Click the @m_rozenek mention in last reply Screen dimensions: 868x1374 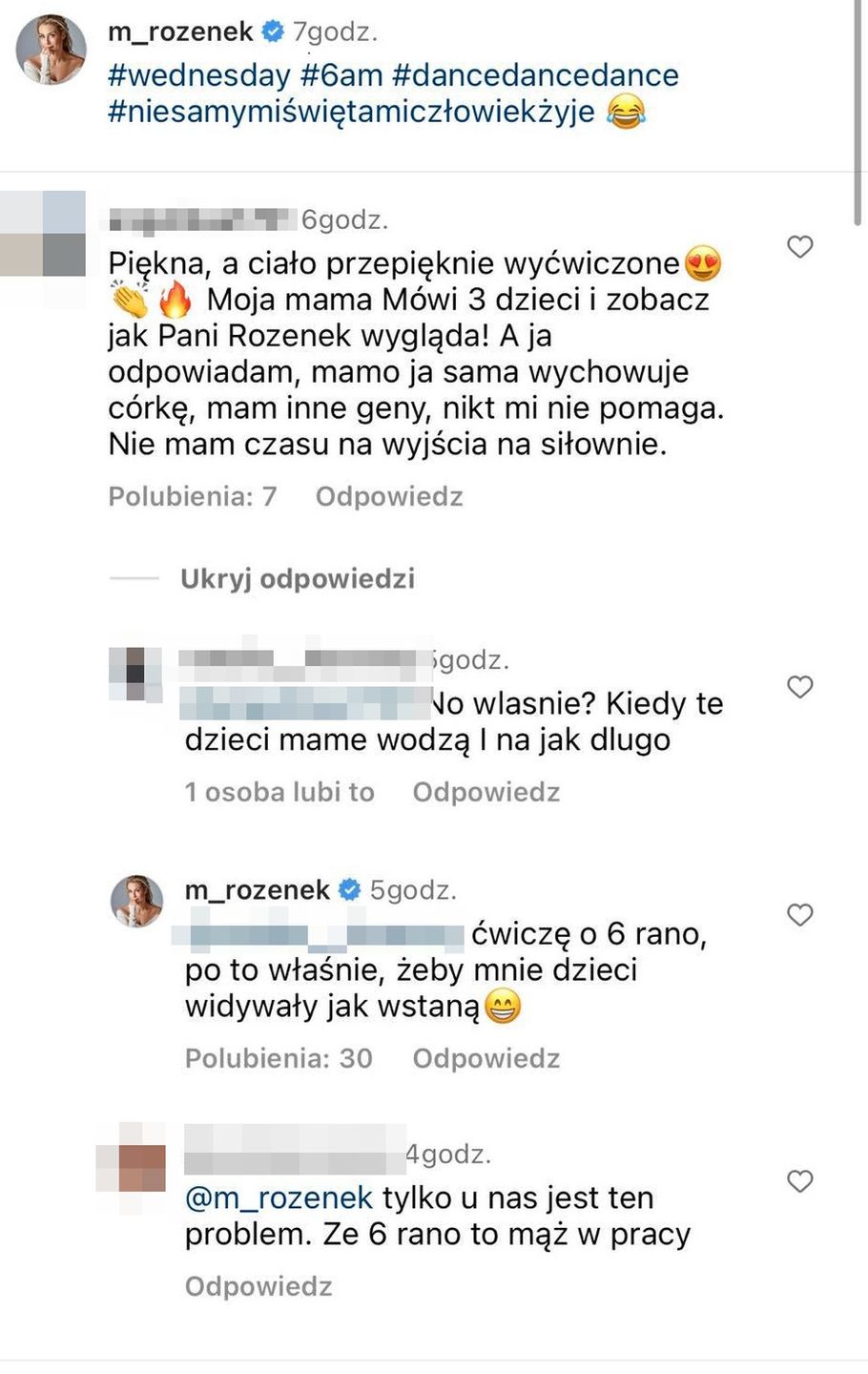[279, 1198]
